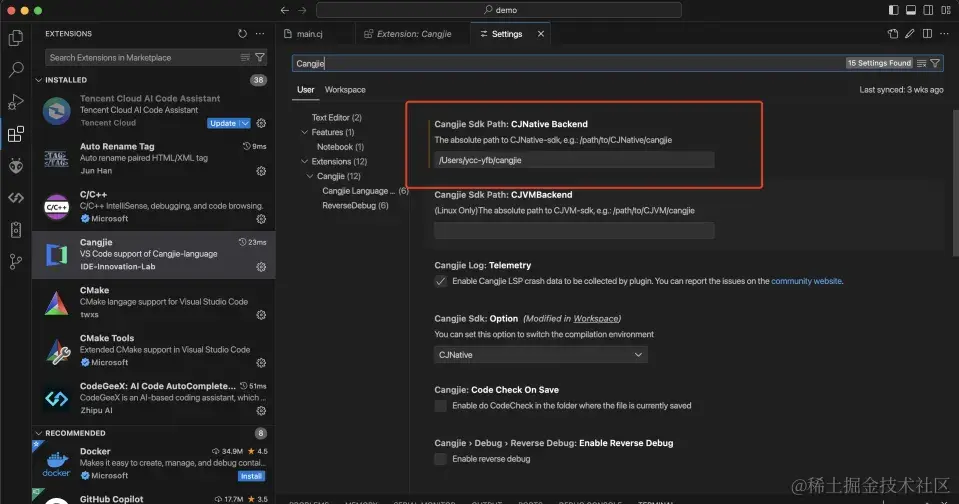Image resolution: width=959 pixels, height=504 pixels.
Task: Open the Search view in activity bar
Action: coord(16,70)
